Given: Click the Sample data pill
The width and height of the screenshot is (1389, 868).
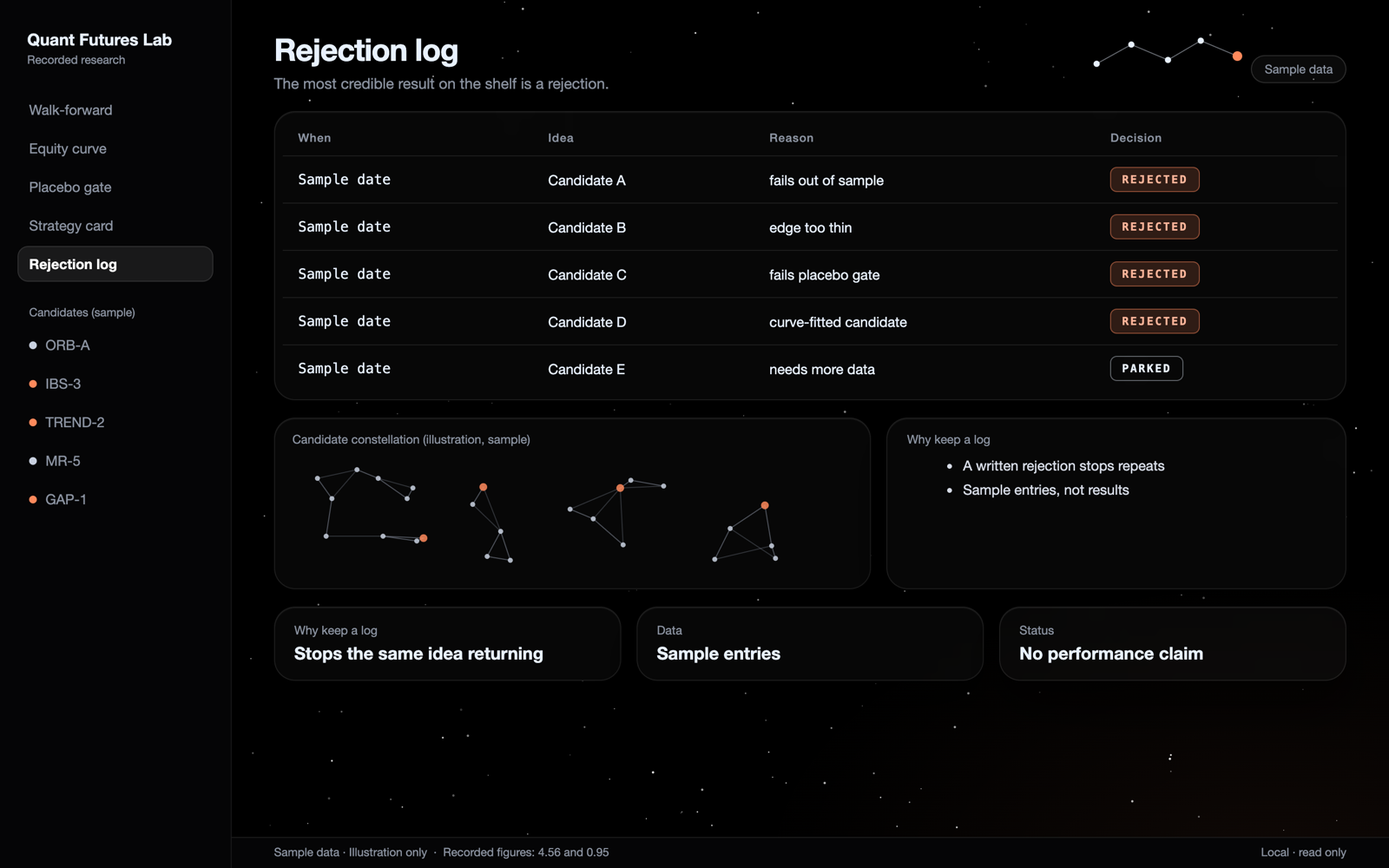Looking at the screenshot, I should tap(1298, 69).
